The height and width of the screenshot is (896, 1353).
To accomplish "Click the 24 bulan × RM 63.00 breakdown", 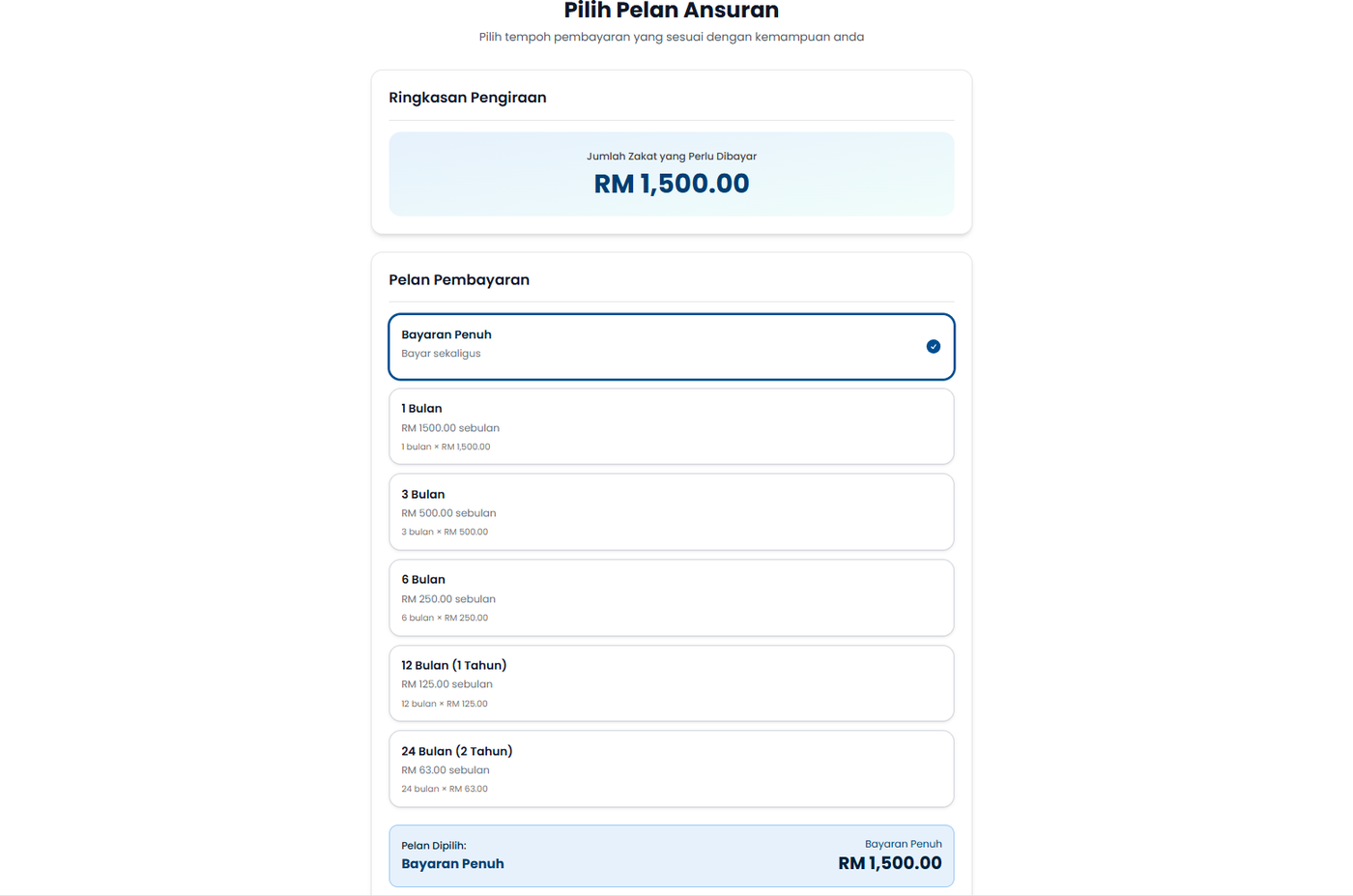I will pos(445,789).
